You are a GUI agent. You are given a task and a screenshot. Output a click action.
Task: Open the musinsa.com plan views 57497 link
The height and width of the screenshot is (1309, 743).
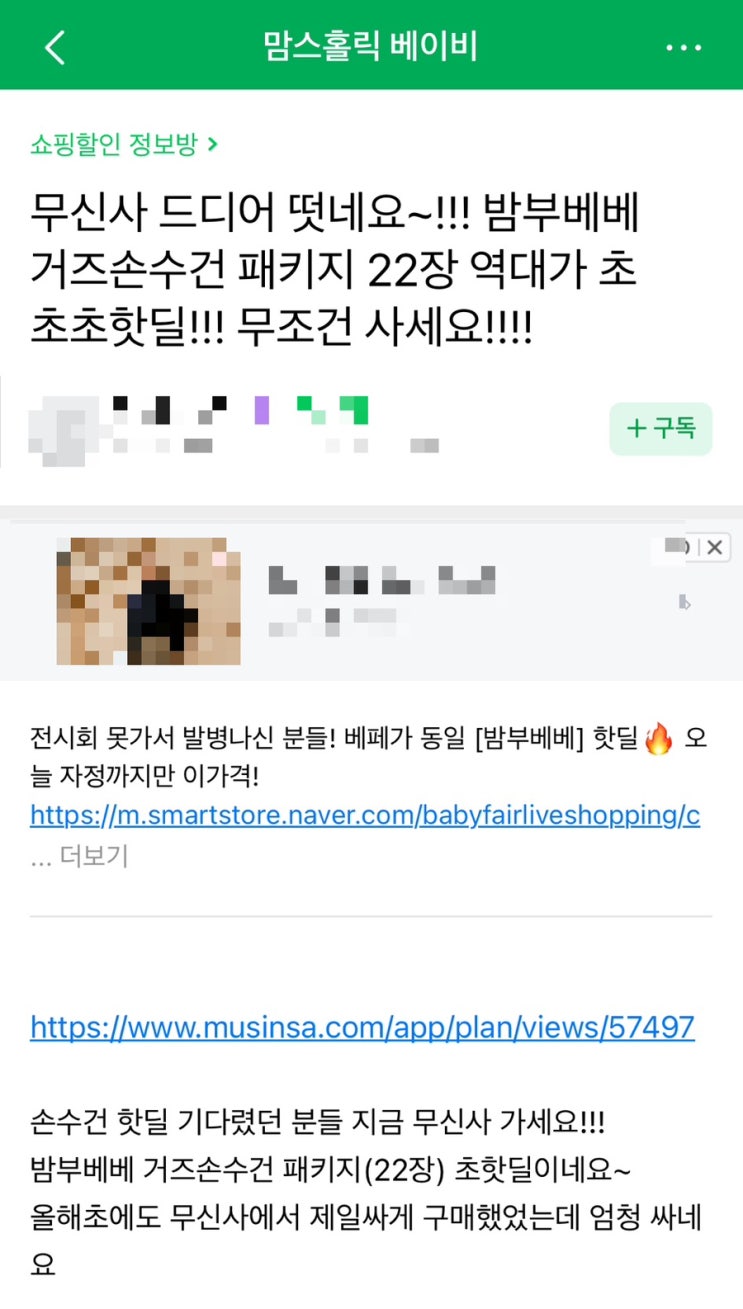362,1027
